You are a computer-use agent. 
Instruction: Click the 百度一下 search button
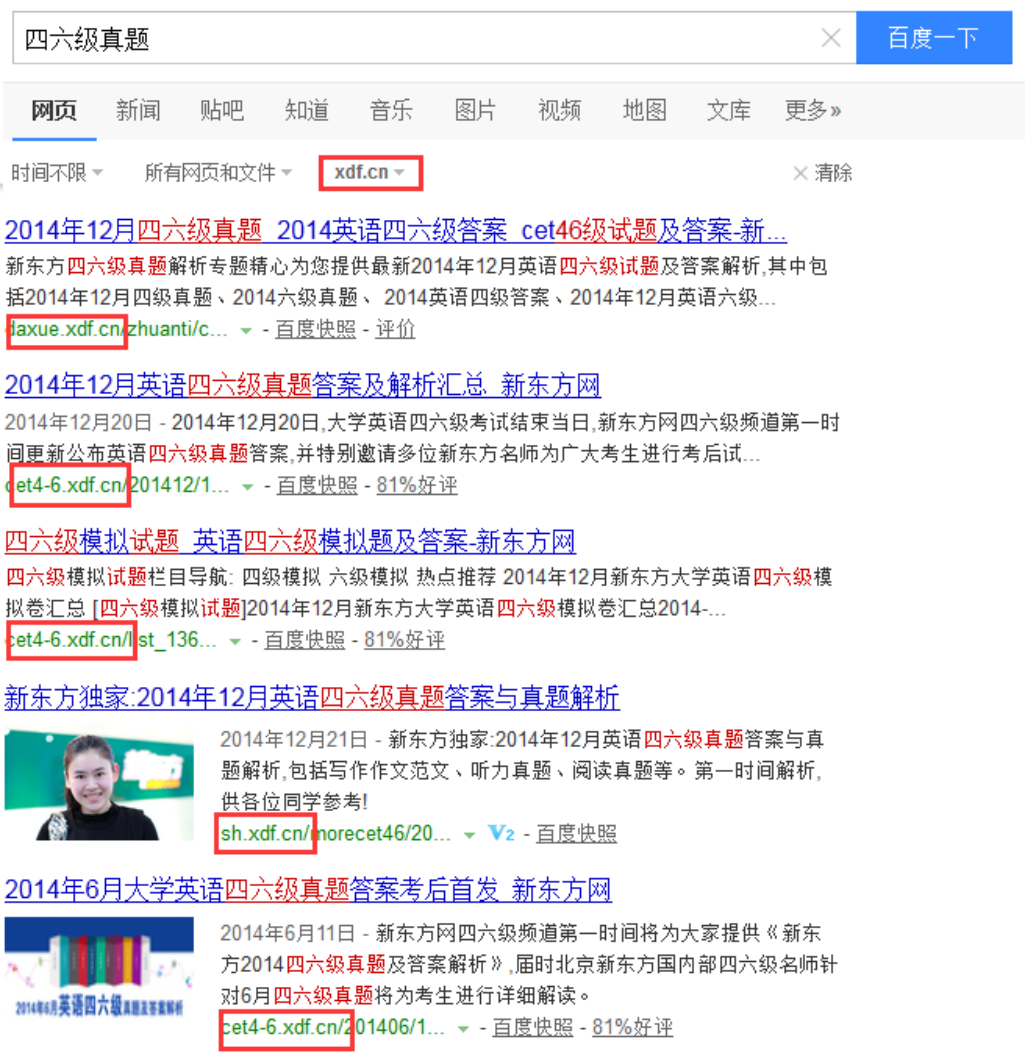click(933, 38)
